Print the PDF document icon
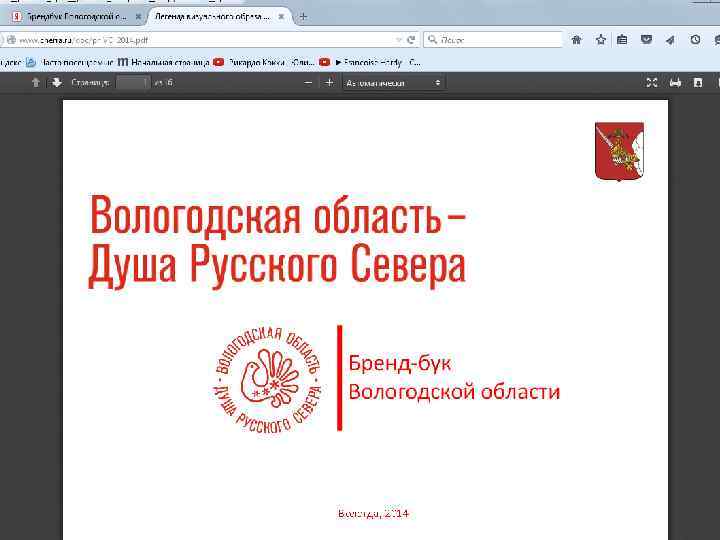 pos(675,83)
